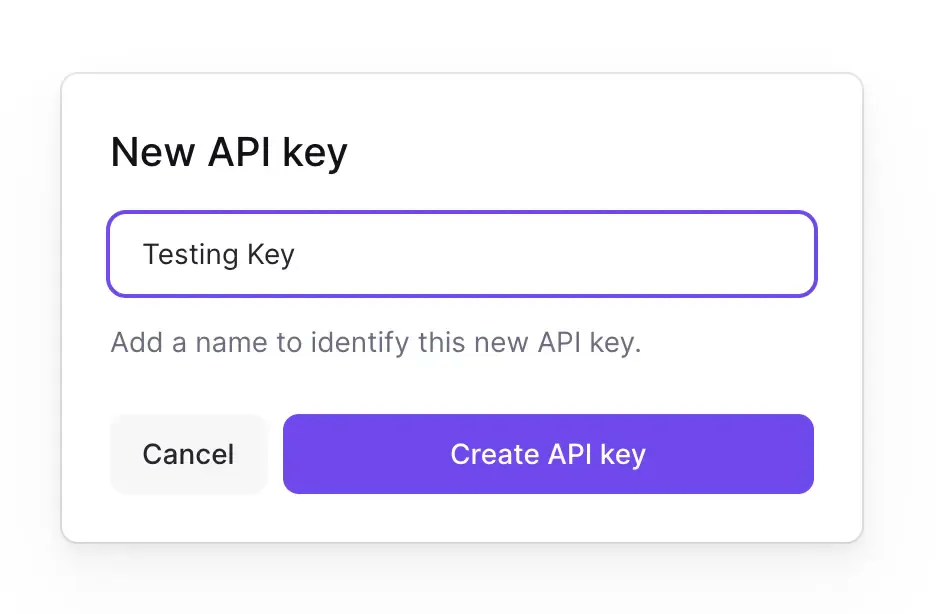Focus the API key name input field

461,254
